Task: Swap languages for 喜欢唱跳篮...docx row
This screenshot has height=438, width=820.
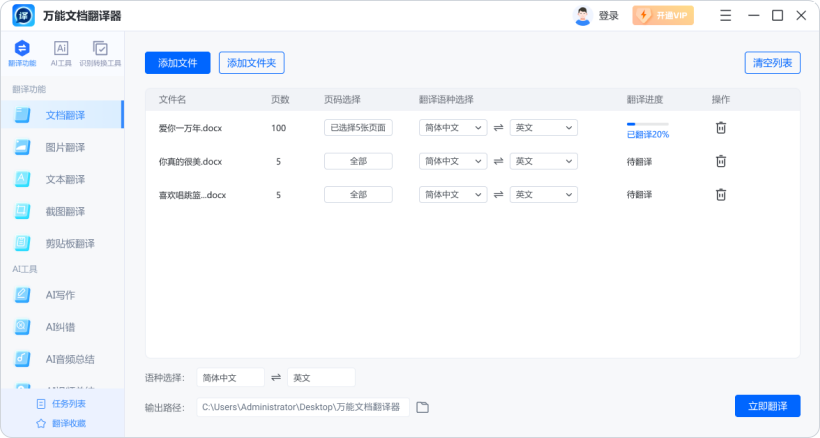Action: click(x=498, y=194)
